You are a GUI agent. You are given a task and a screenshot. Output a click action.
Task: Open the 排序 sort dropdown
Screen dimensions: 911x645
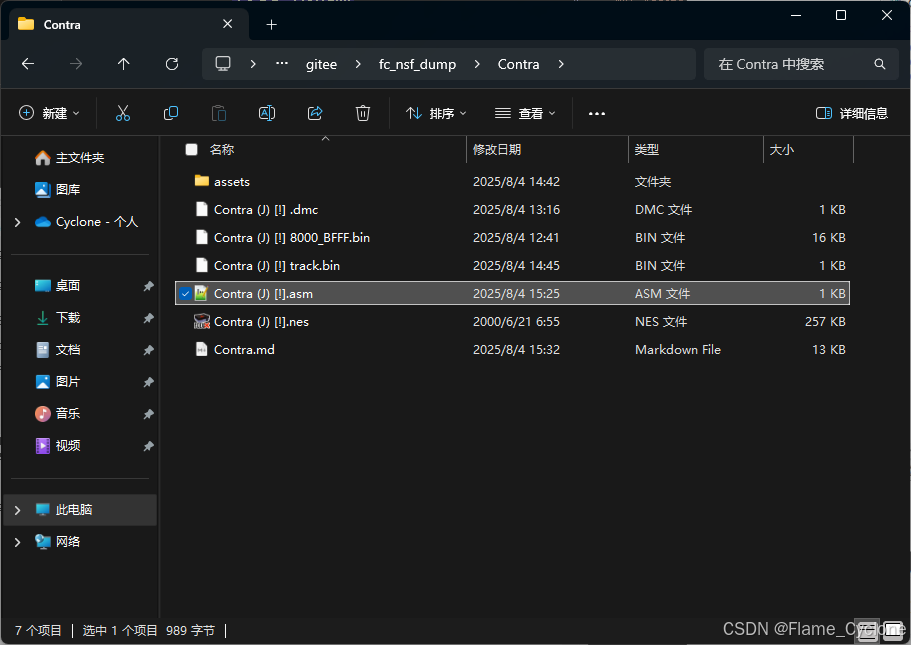click(x=436, y=113)
